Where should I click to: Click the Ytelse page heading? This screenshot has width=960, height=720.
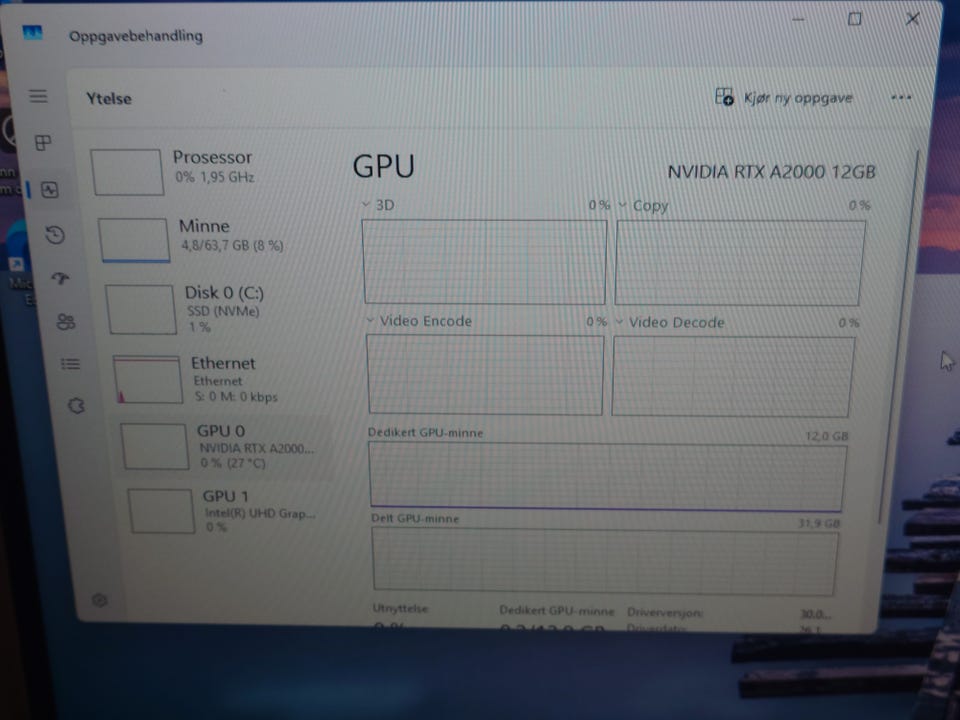pyautogui.click(x=108, y=99)
